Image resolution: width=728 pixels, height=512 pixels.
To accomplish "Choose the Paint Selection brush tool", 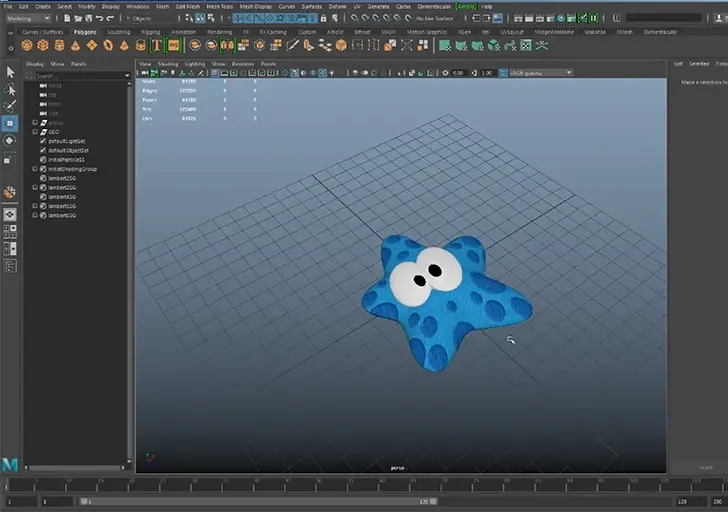I will 10,105.
